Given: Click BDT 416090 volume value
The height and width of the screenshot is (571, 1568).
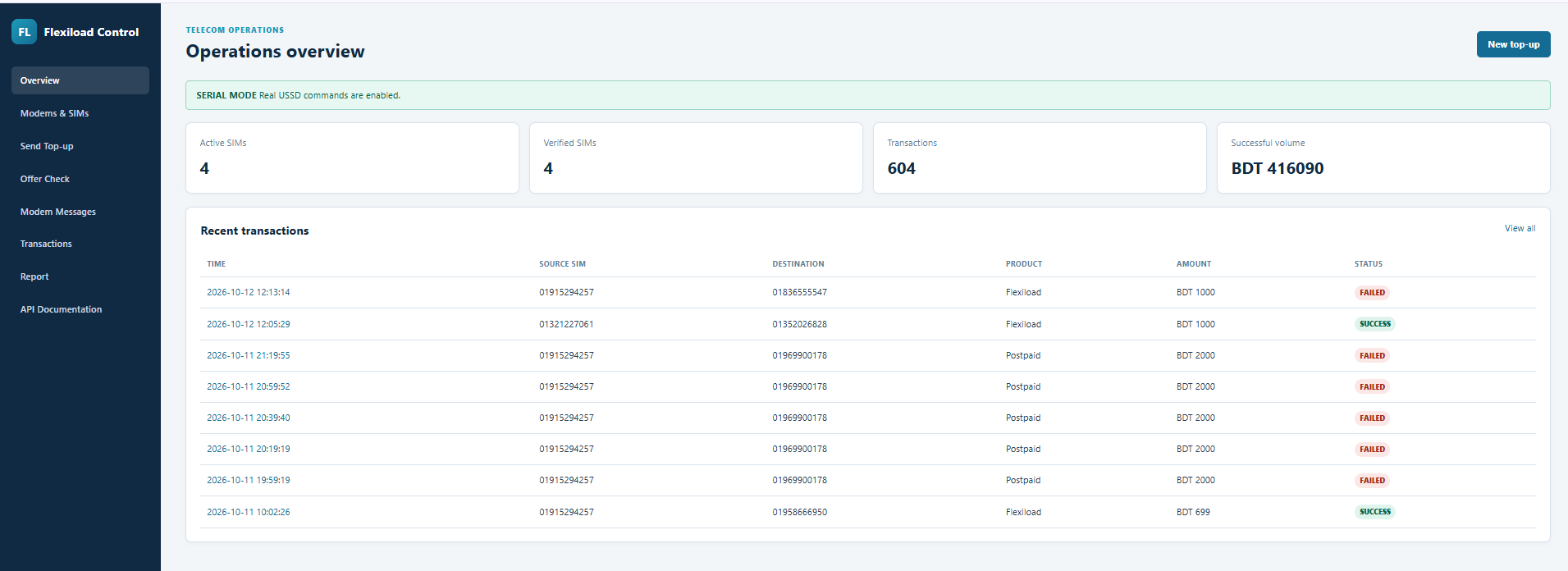Looking at the screenshot, I should coord(1278,168).
